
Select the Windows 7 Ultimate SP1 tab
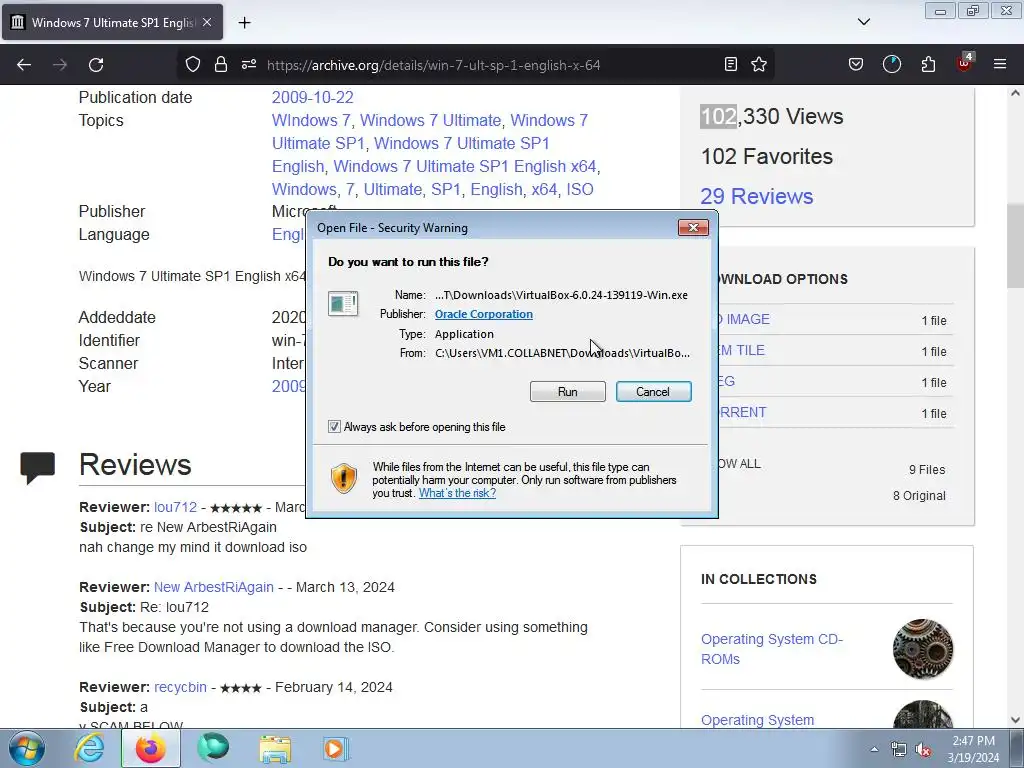point(112,22)
